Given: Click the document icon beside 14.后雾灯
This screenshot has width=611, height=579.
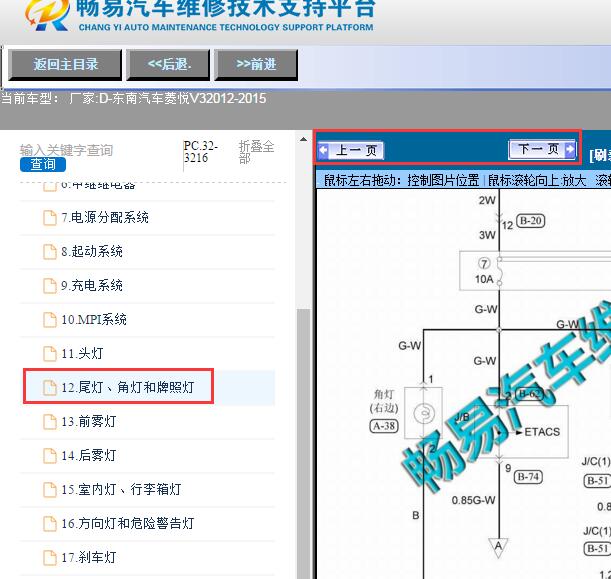Looking at the screenshot, I should point(49,455).
